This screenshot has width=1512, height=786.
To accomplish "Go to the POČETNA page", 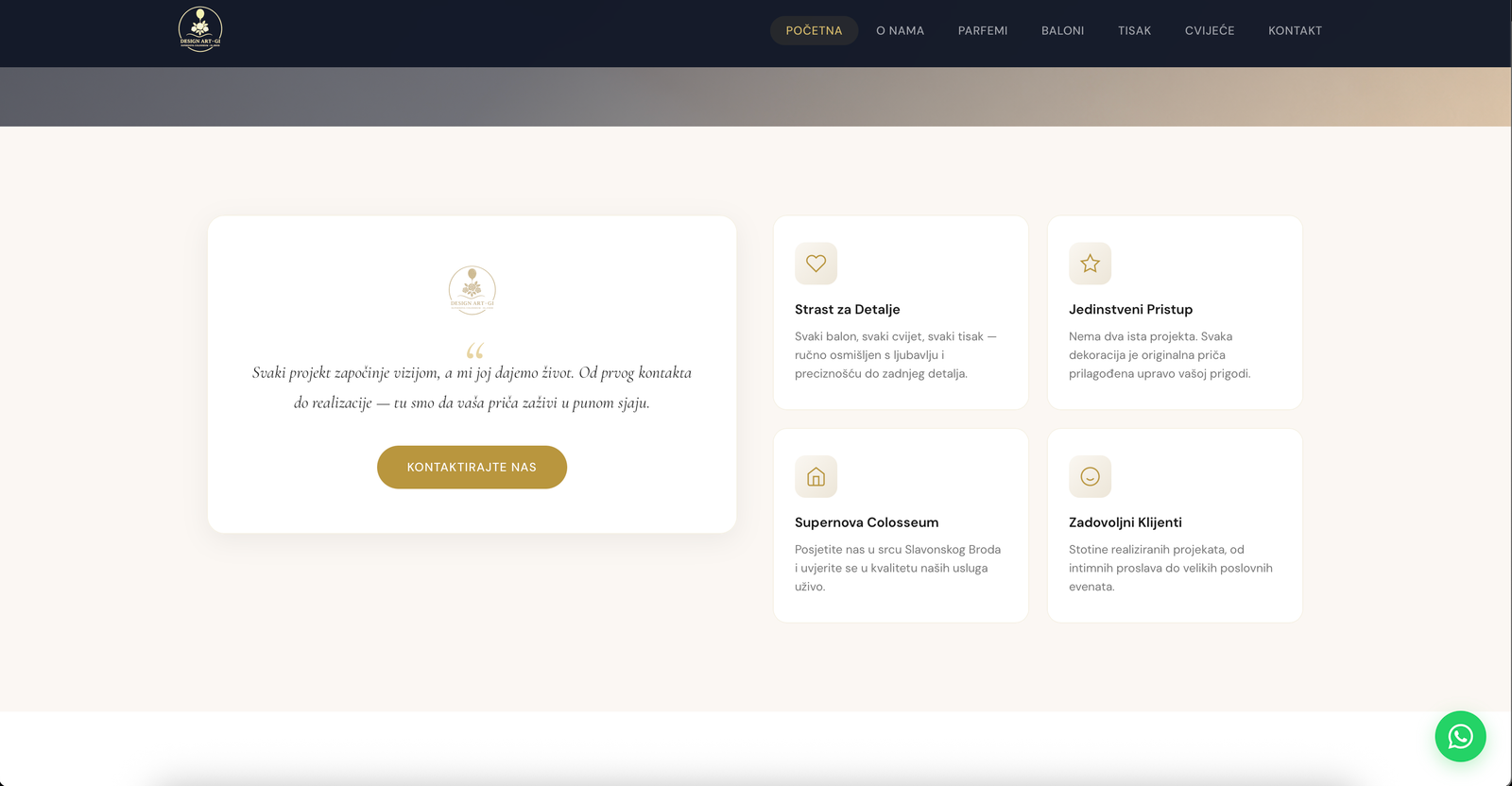I will pos(814,30).
